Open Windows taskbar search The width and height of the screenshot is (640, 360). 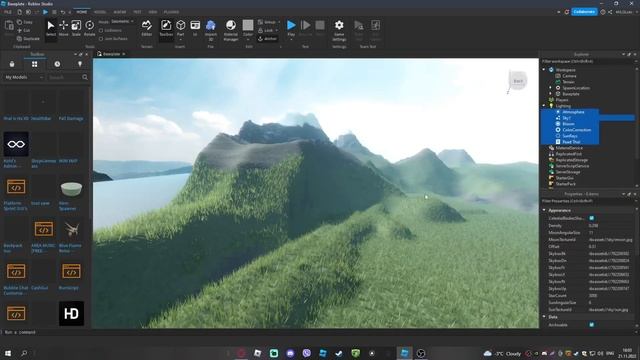point(24,353)
